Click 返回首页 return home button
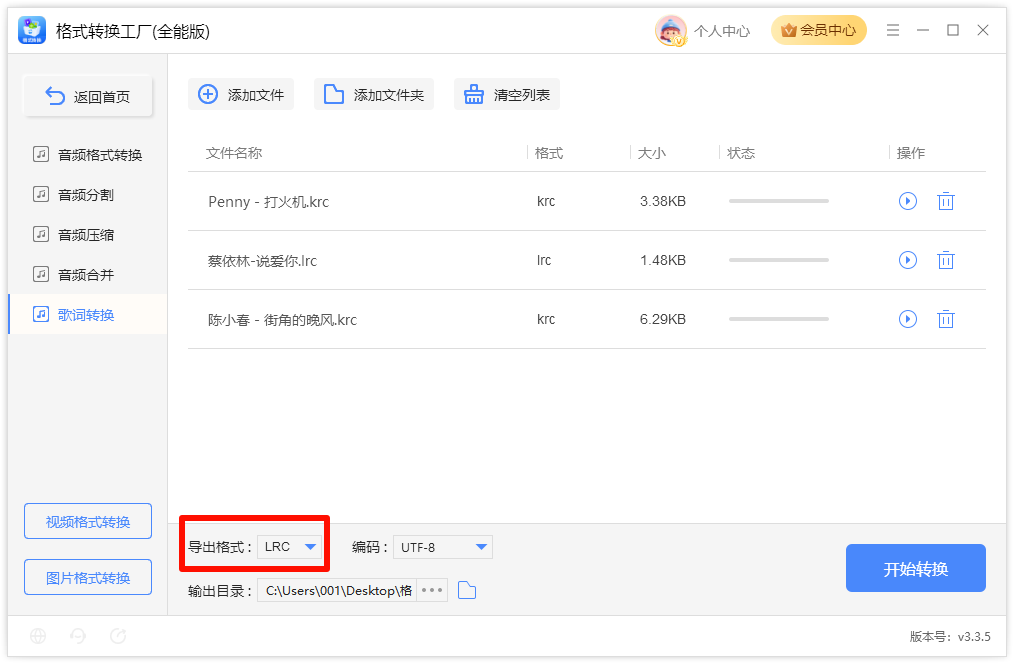This screenshot has width=1014, height=664. tap(88, 96)
